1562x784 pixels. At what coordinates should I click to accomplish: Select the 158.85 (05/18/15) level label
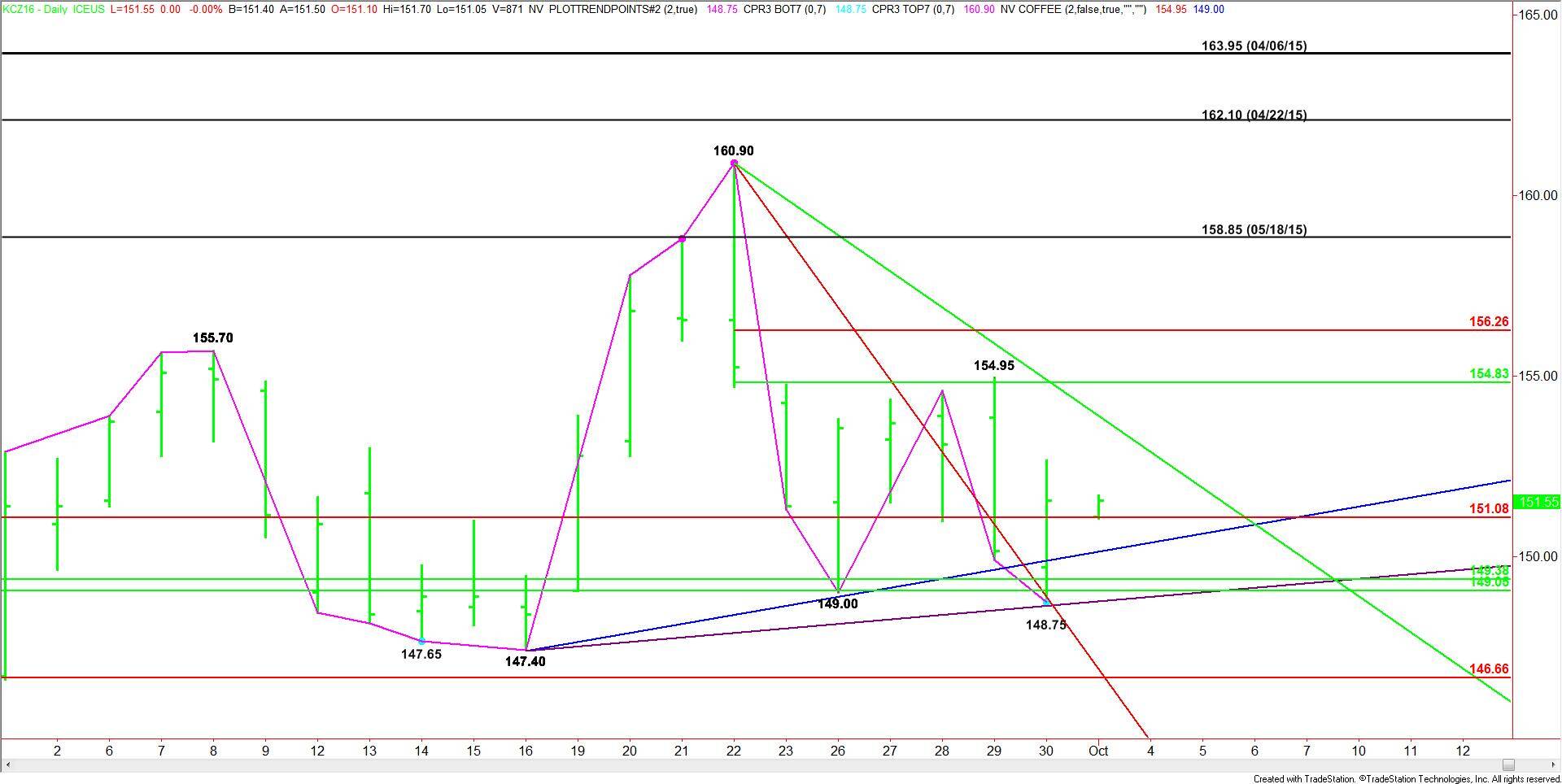[1254, 229]
